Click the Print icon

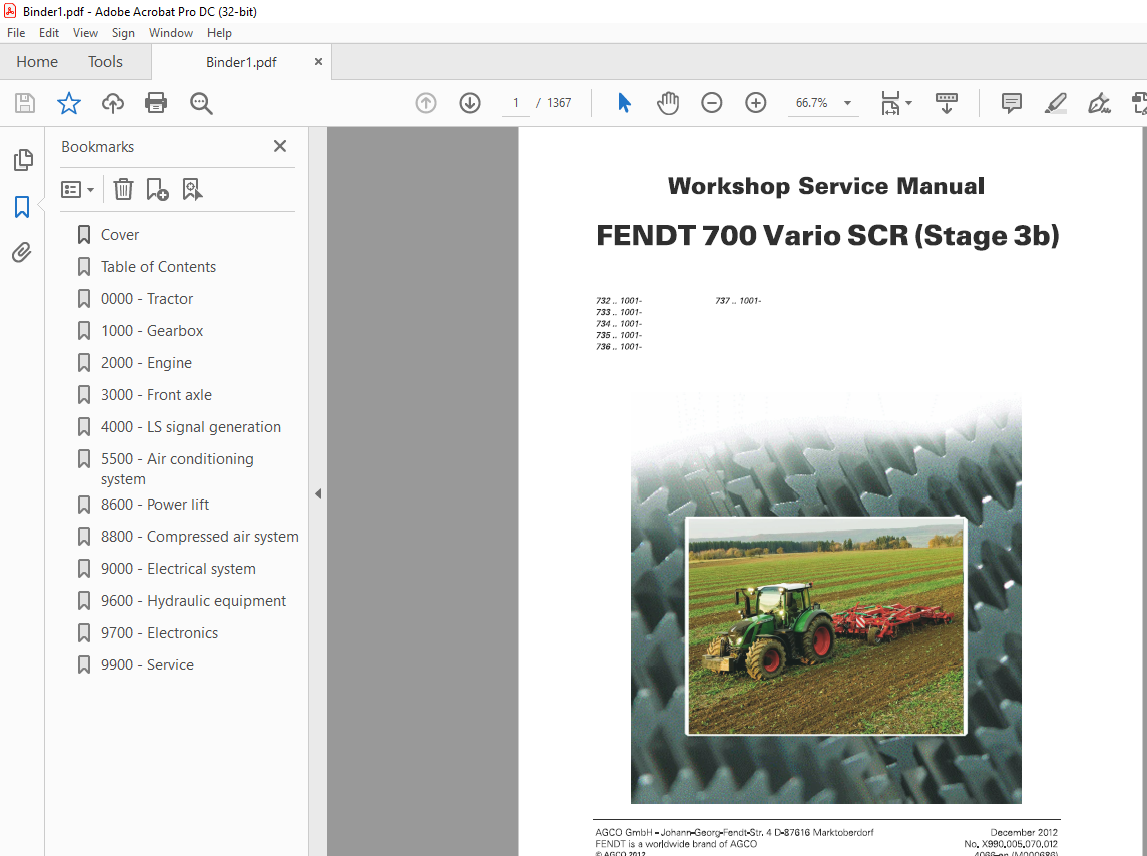[x=156, y=103]
